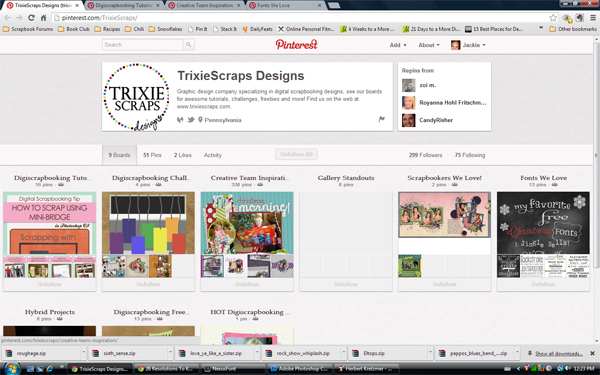Bookmark this page with the star icon
The image size is (600, 375).
[x=553, y=18]
